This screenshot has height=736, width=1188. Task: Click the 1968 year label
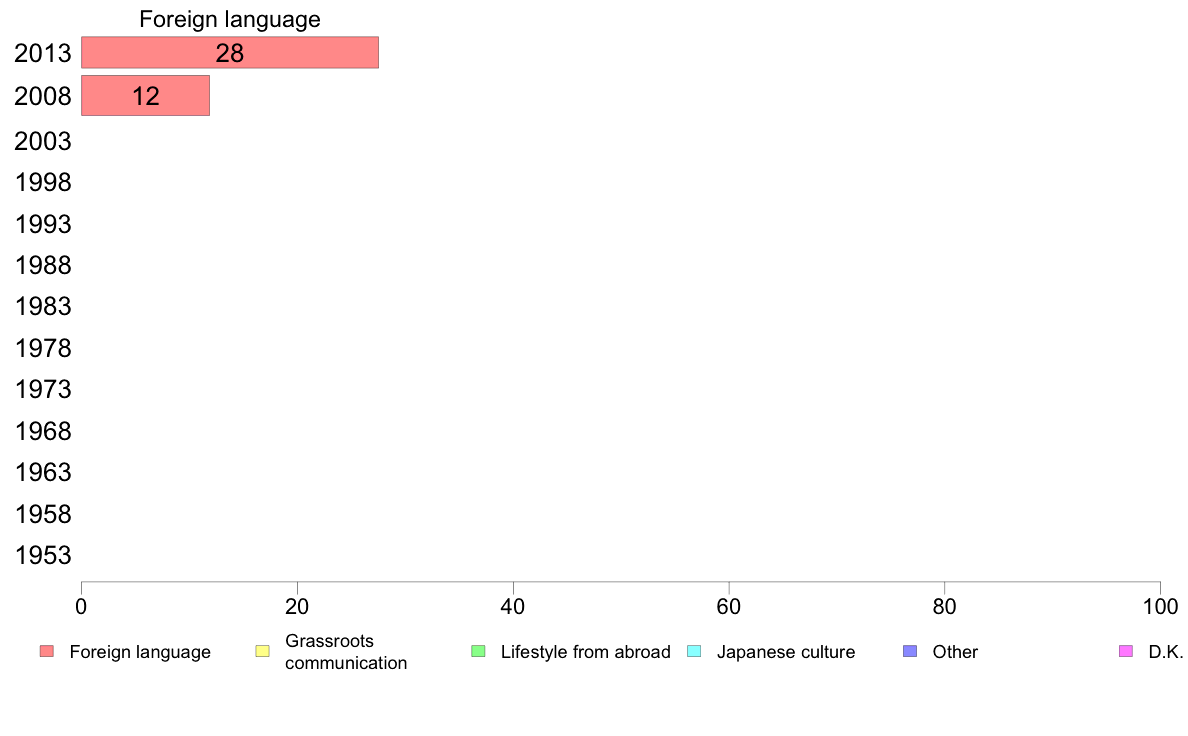coord(43,431)
